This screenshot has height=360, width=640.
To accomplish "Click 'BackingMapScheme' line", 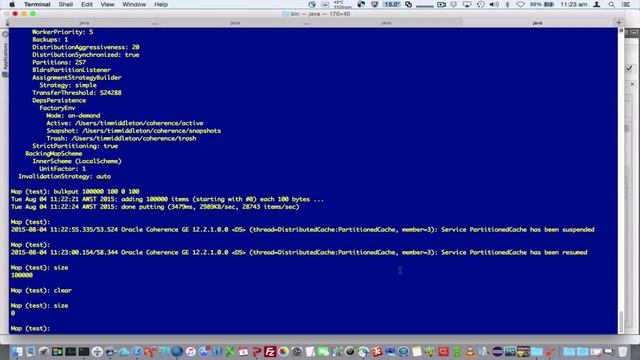I will click(x=53, y=153).
